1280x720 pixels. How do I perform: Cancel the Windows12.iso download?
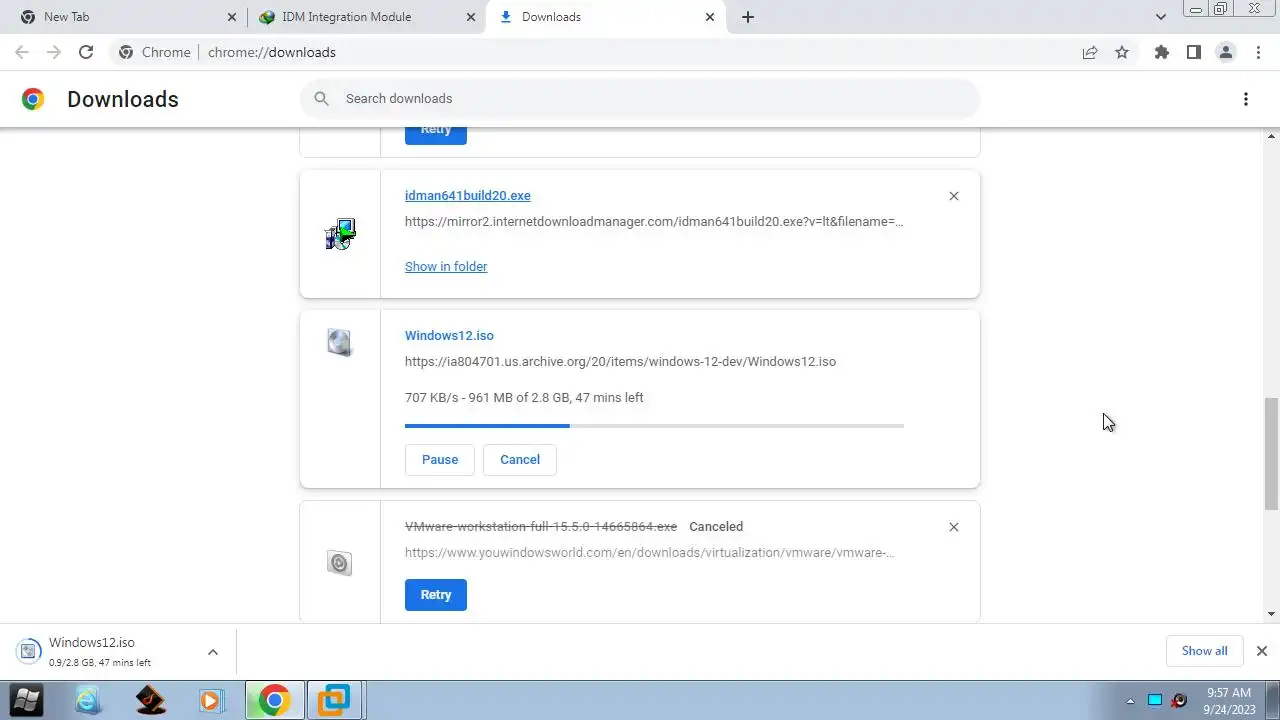coord(520,460)
